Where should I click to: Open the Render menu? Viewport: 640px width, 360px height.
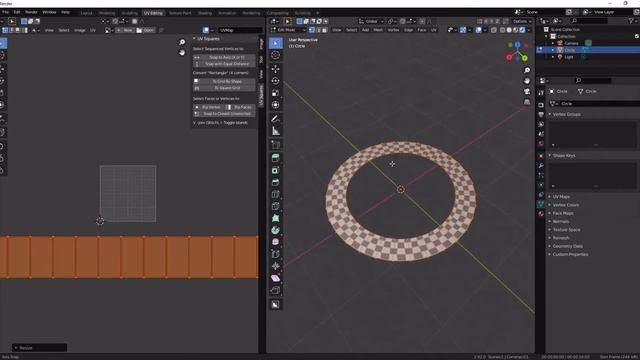(31, 12)
